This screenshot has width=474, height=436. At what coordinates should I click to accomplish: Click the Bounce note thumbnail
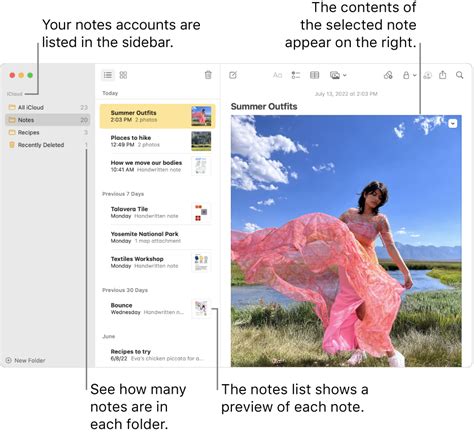click(x=201, y=309)
